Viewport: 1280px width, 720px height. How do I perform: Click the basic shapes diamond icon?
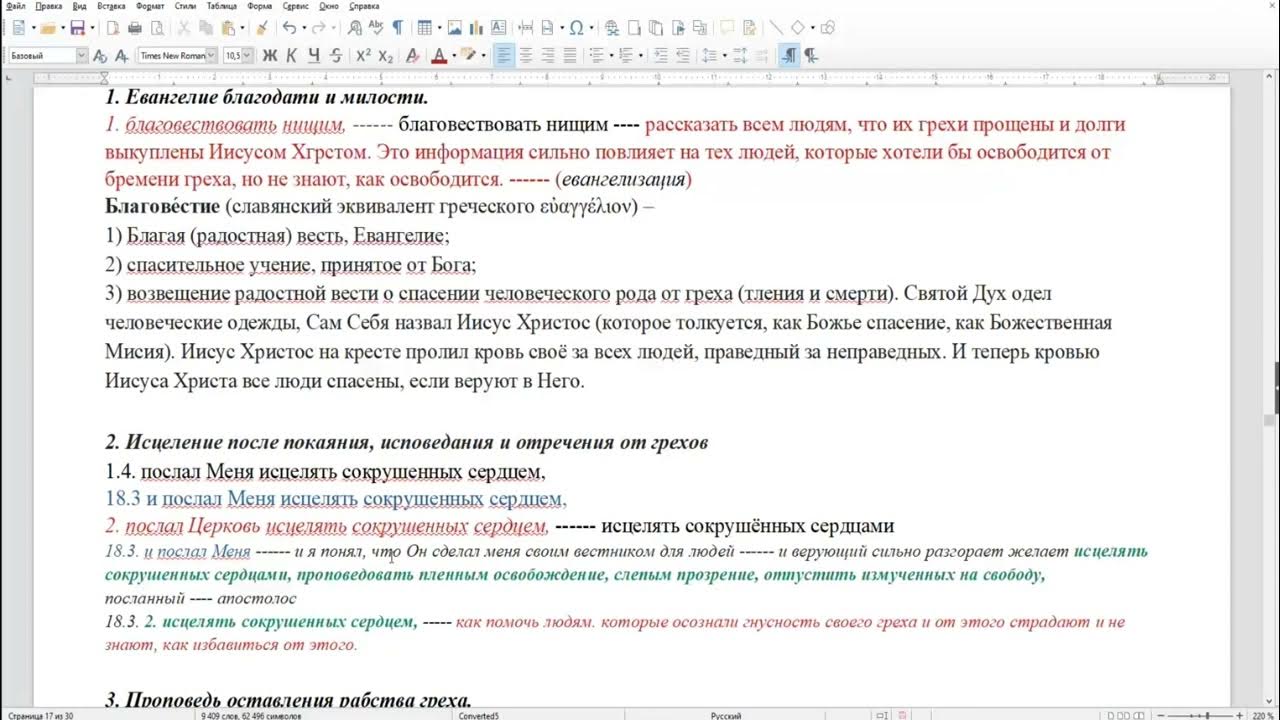[798, 28]
